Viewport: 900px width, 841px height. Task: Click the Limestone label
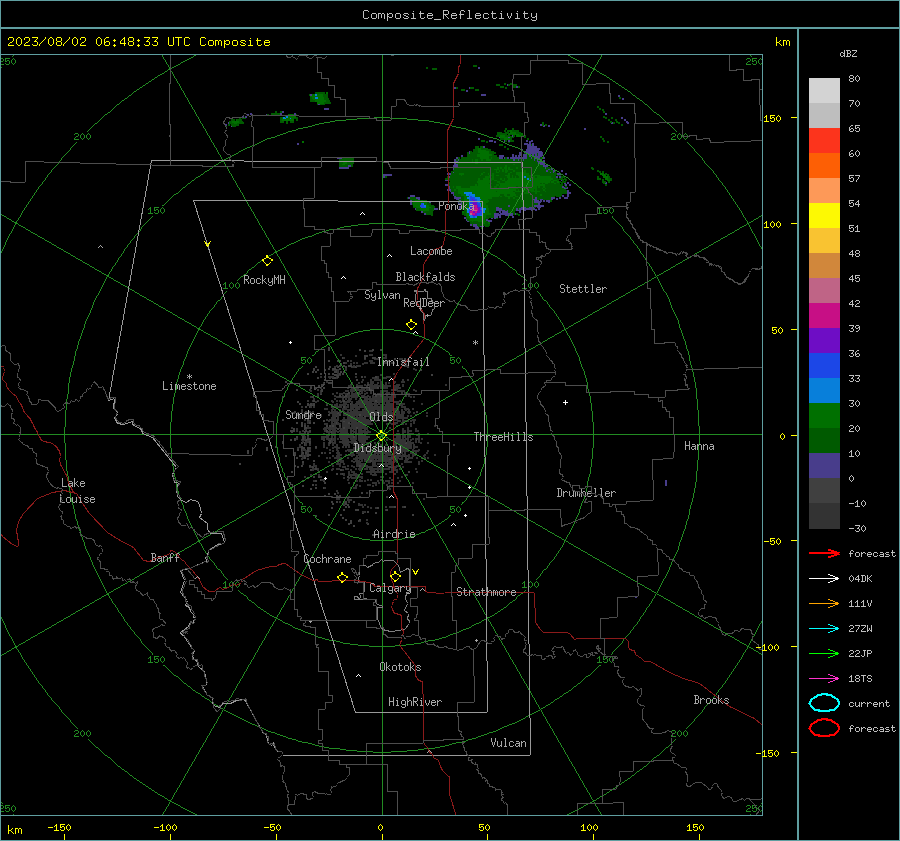pos(189,386)
